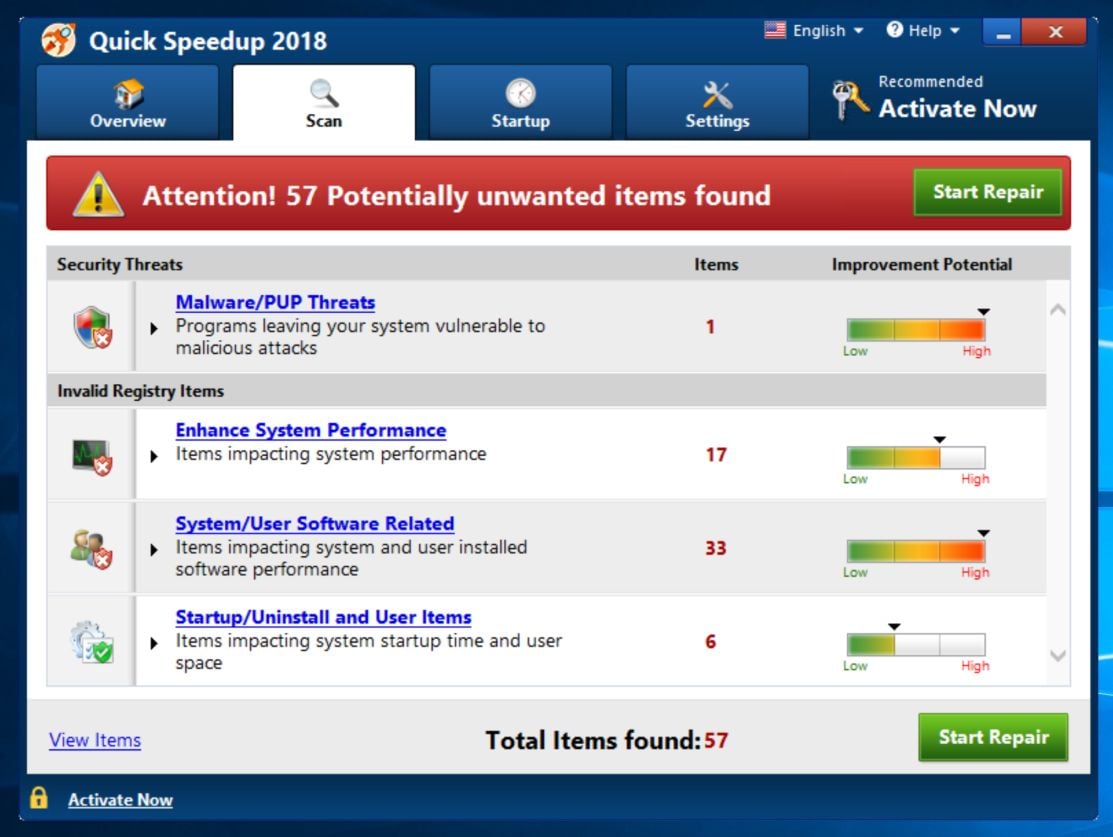The width and height of the screenshot is (1113, 837).
Task: Close the Quick Speedup window
Action: pos(1055,32)
